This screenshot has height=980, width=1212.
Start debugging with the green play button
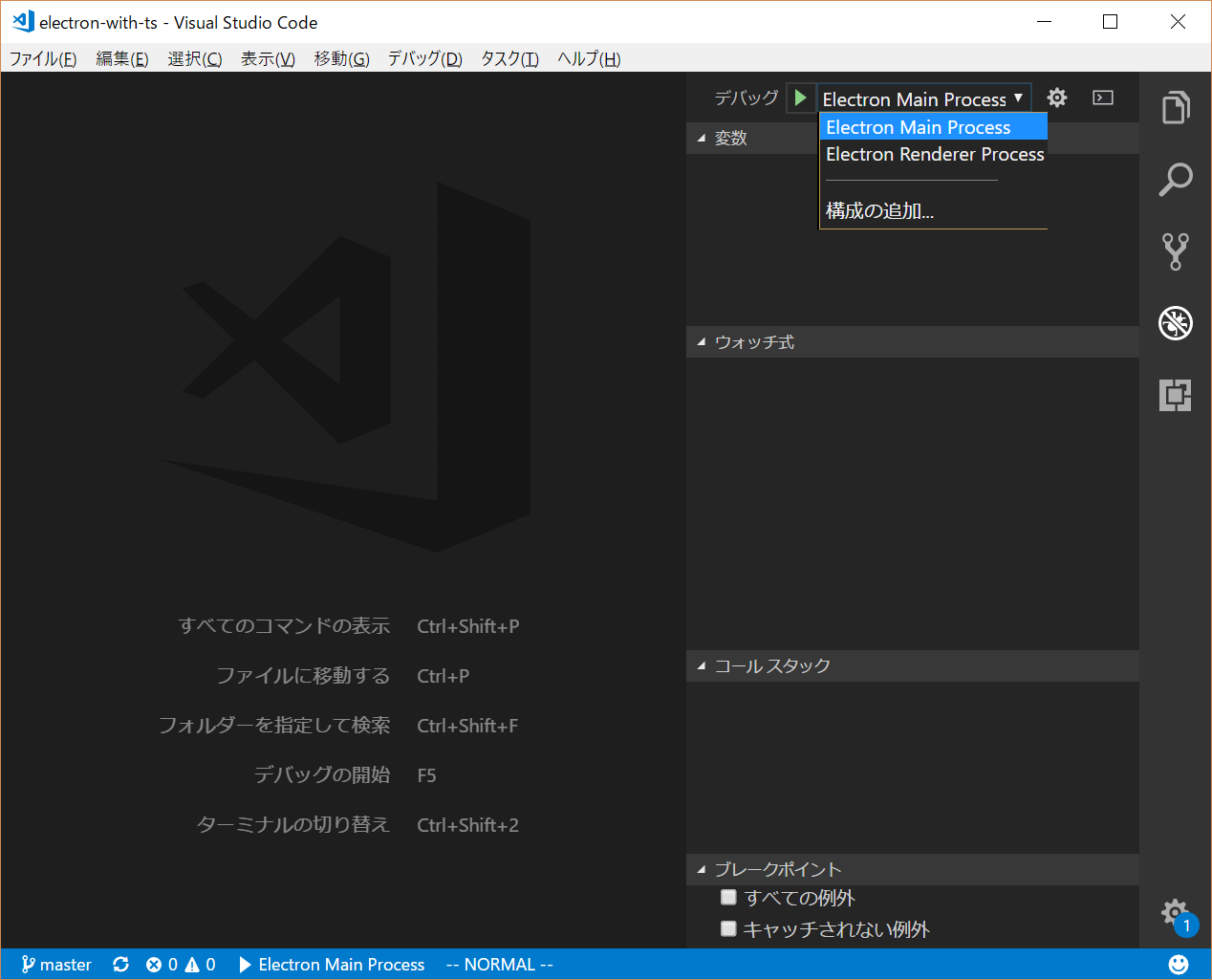pyautogui.click(x=800, y=98)
